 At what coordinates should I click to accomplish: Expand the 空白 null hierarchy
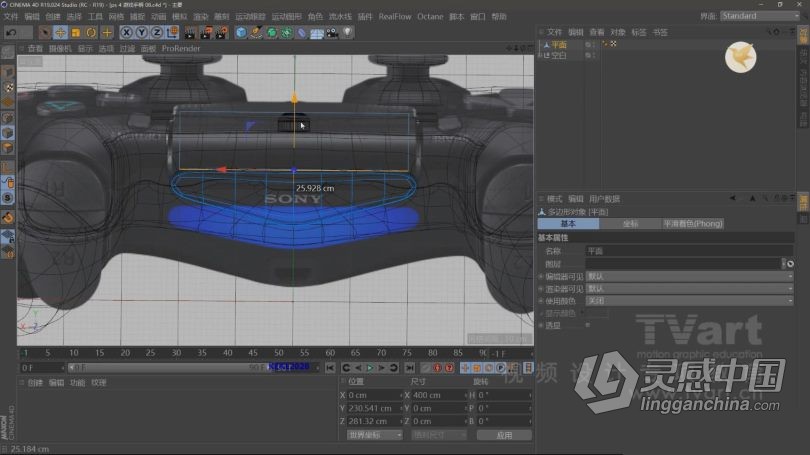[540, 55]
